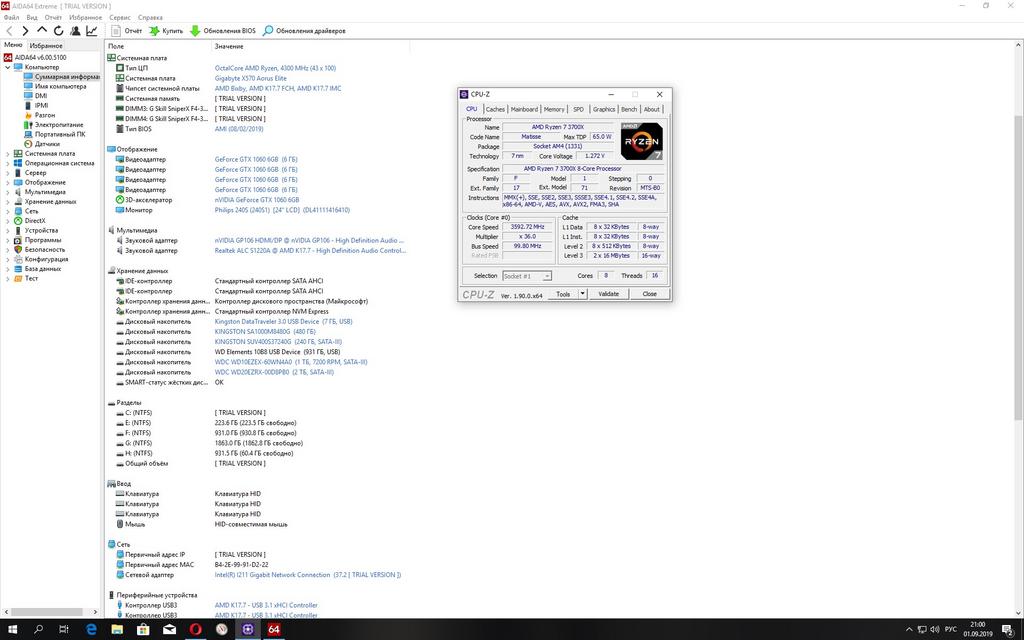Switch to the Bench tab in CPU-Z

629,109
